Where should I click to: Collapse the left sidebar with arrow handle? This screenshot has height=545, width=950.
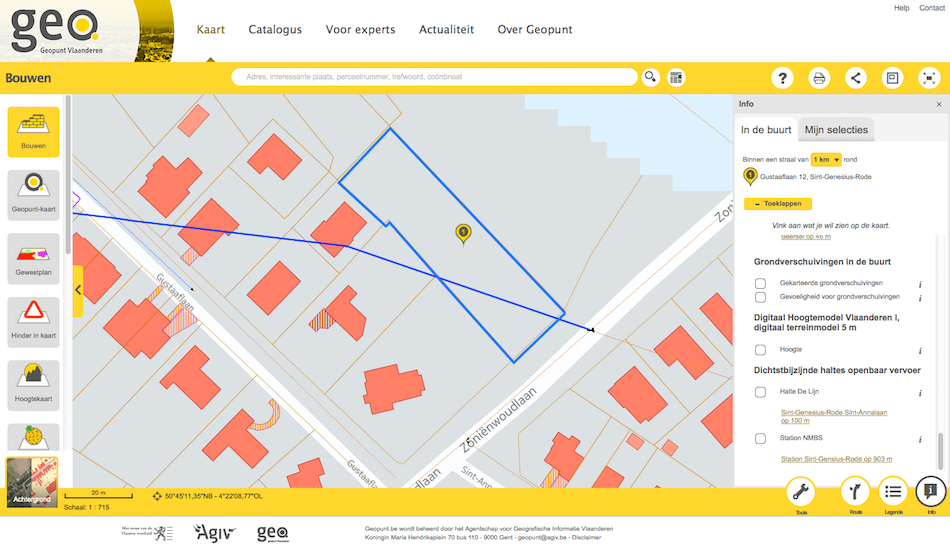pyautogui.click(x=78, y=291)
